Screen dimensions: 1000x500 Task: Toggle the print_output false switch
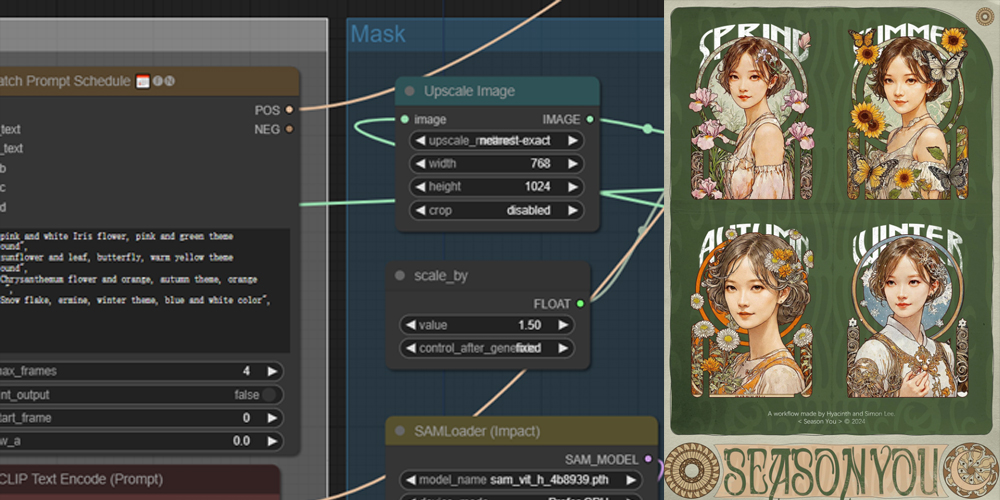tap(269, 395)
